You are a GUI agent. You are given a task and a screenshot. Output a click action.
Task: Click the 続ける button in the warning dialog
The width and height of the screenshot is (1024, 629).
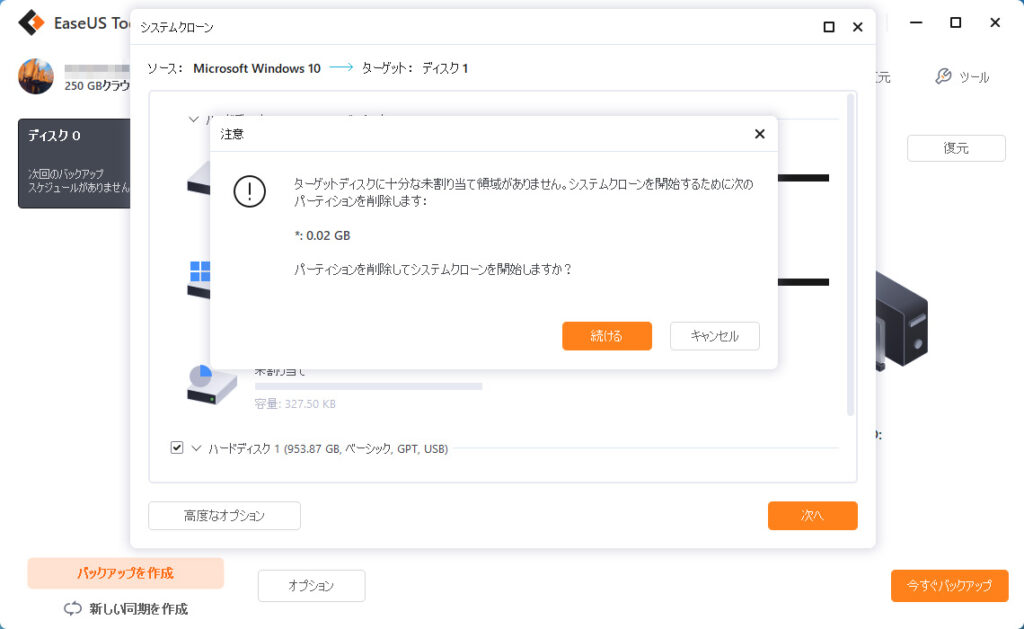(607, 336)
